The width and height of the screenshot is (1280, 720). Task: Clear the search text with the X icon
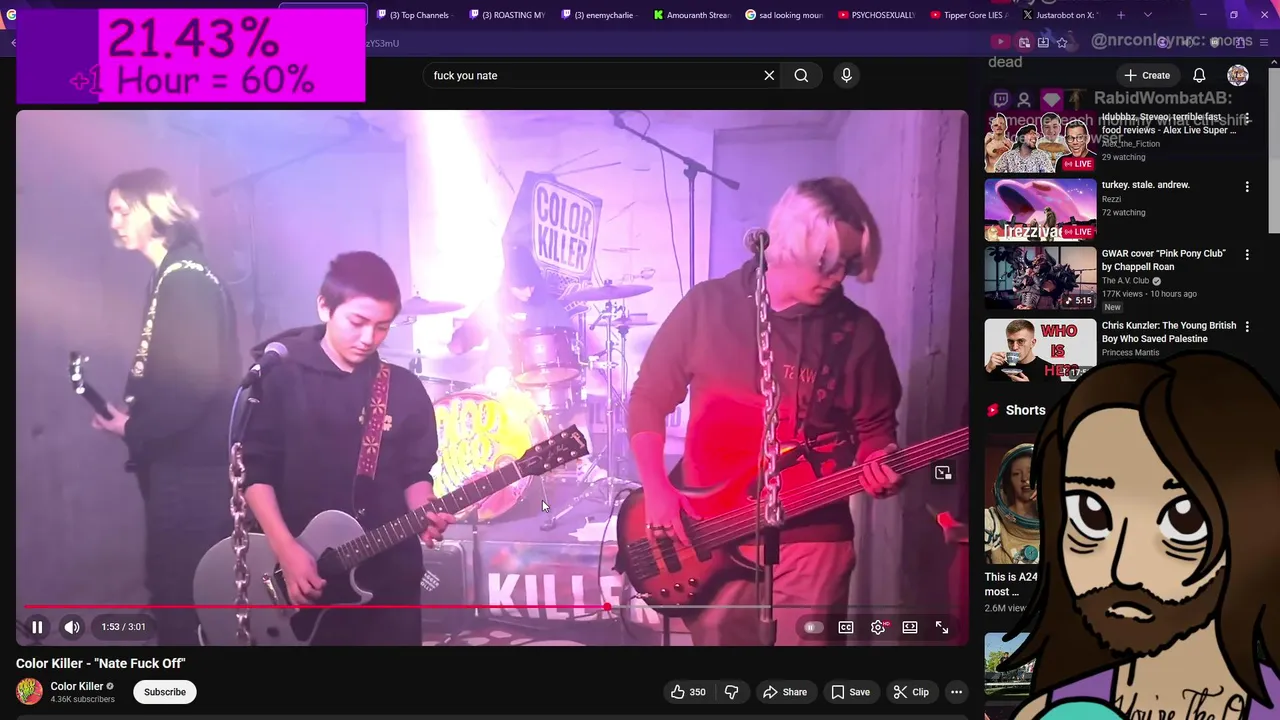(x=769, y=75)
